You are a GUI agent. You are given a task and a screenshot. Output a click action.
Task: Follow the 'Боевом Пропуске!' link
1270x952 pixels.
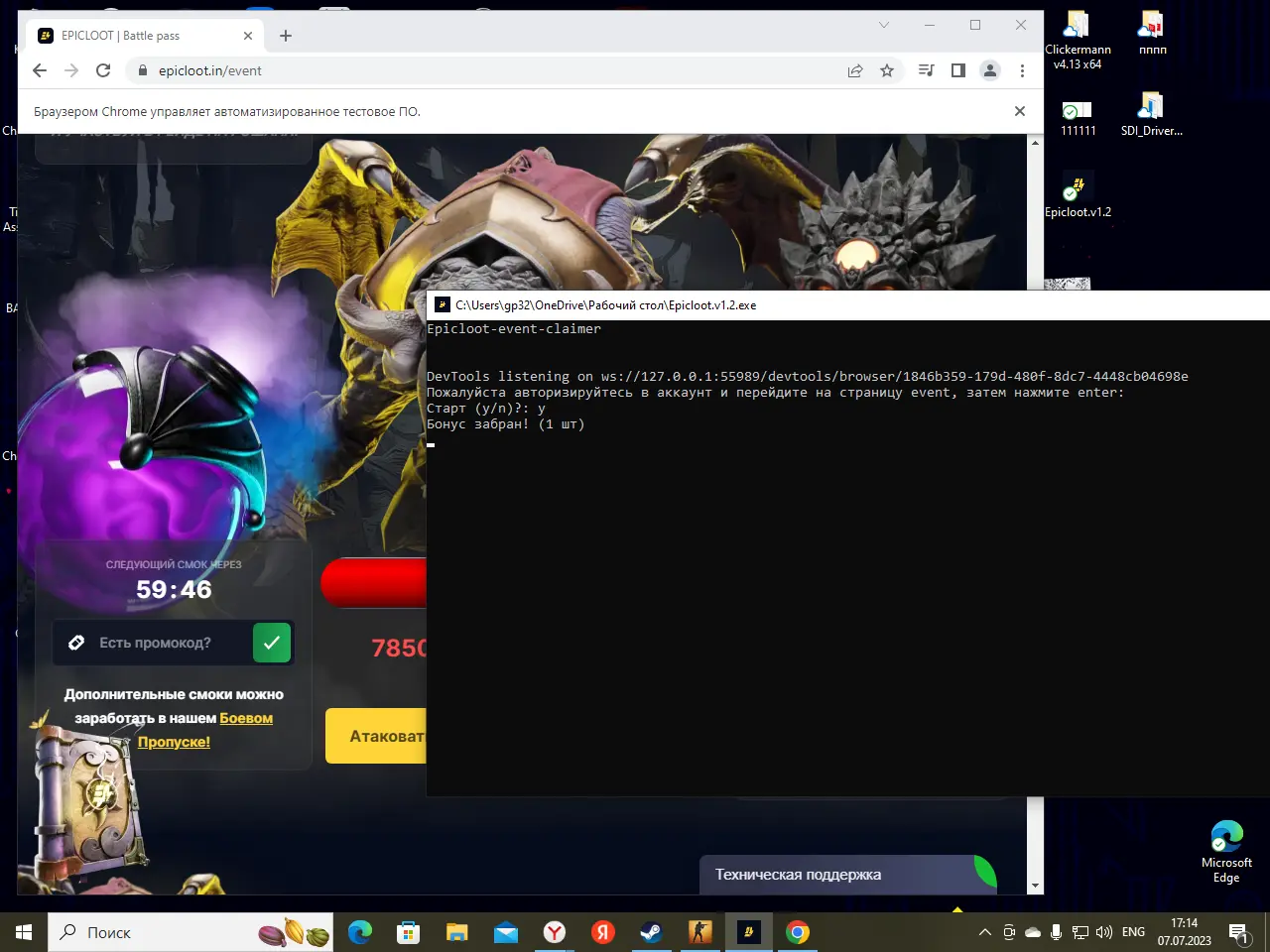click(205, 730)
